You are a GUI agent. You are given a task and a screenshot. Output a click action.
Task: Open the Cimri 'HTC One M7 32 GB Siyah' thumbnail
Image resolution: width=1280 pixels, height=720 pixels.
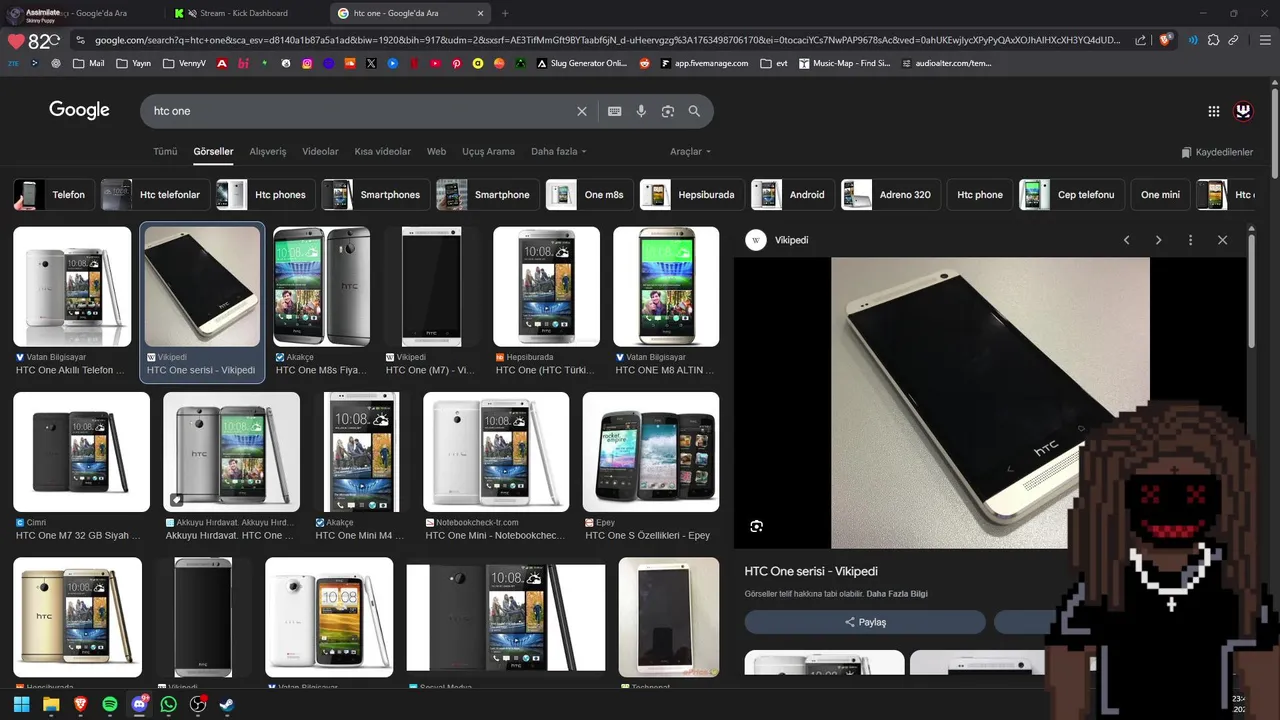pyautogui.click(x=81, y=452)
